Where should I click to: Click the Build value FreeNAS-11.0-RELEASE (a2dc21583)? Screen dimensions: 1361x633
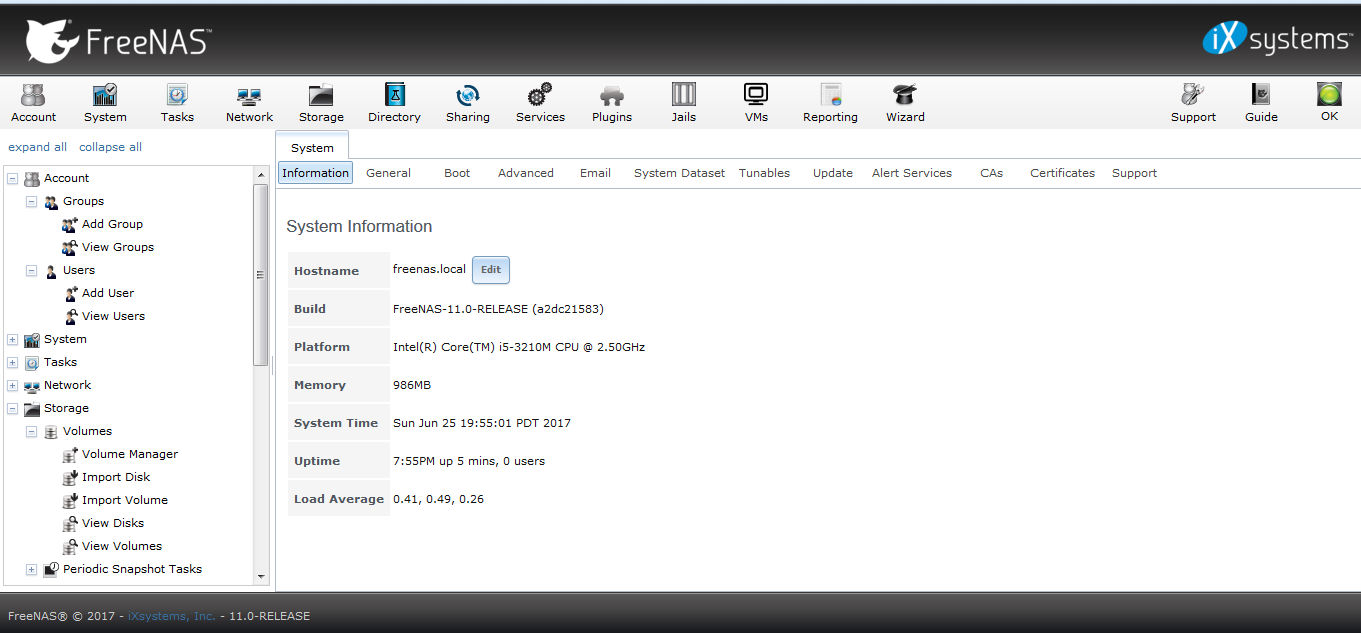coord(498,309)
